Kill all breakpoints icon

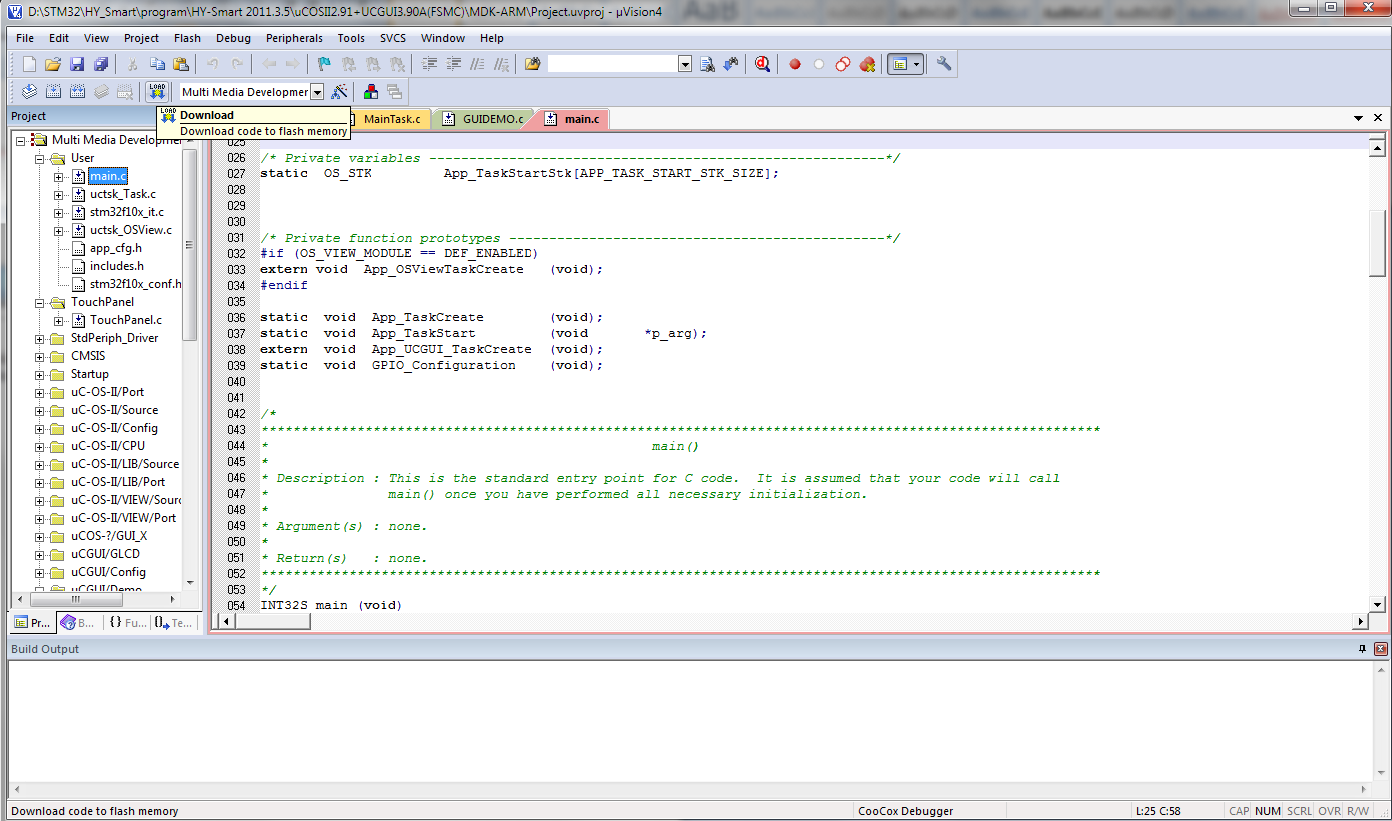(867, 64)
